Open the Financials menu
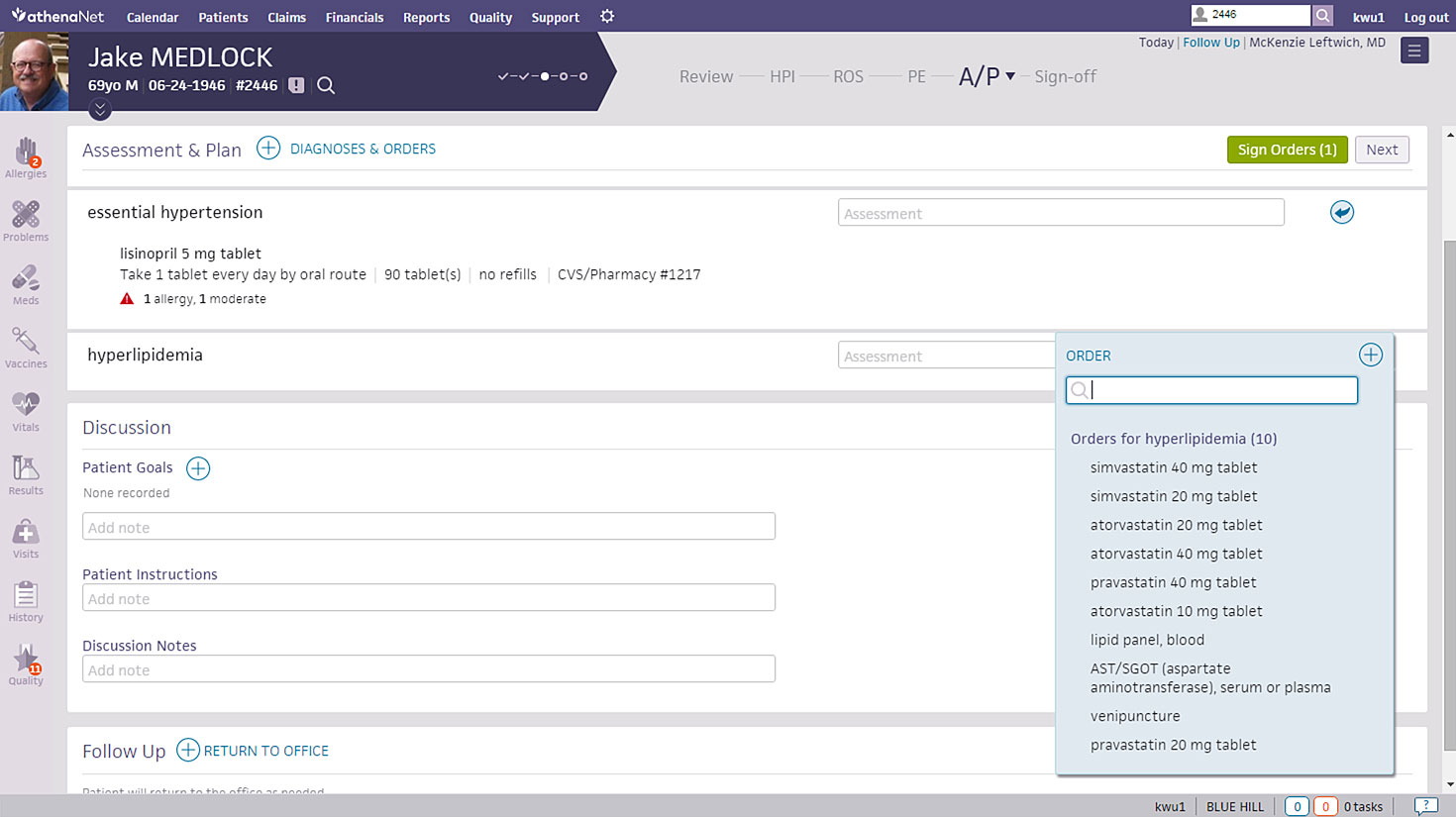 (355, 18)
